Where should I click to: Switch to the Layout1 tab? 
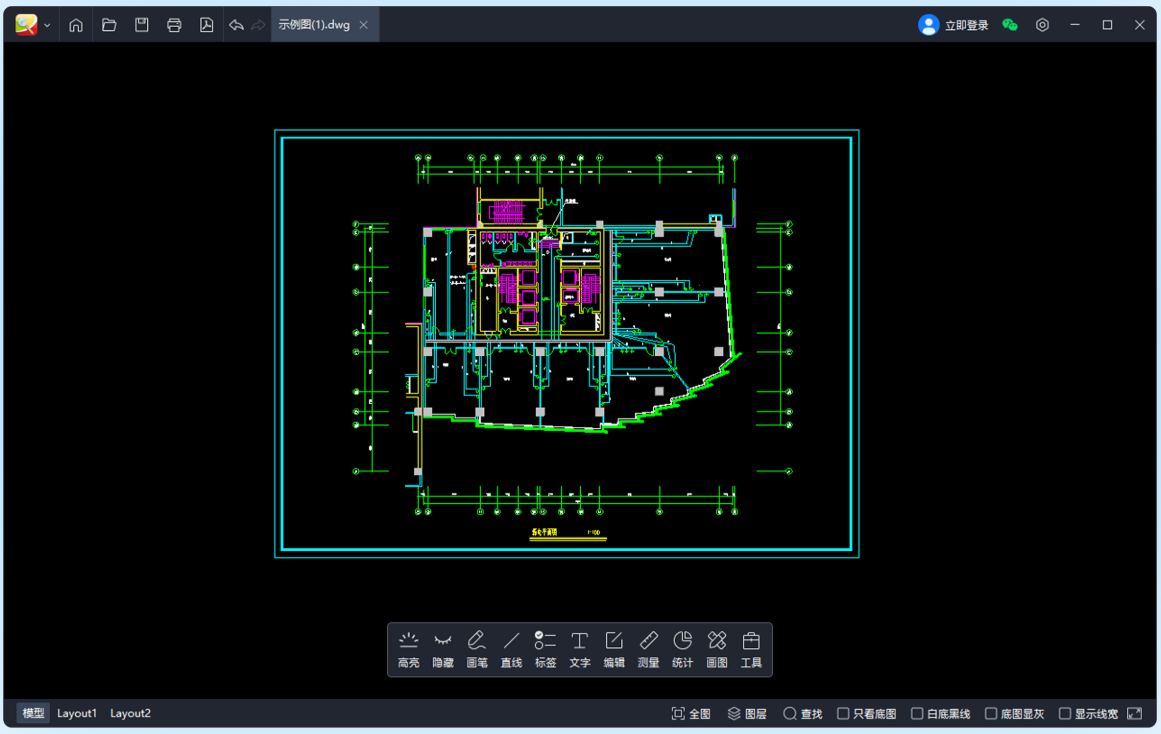tap(77, 713)
